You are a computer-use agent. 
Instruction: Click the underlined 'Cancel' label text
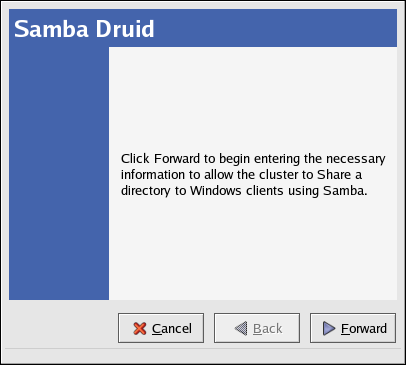(172, 329)
